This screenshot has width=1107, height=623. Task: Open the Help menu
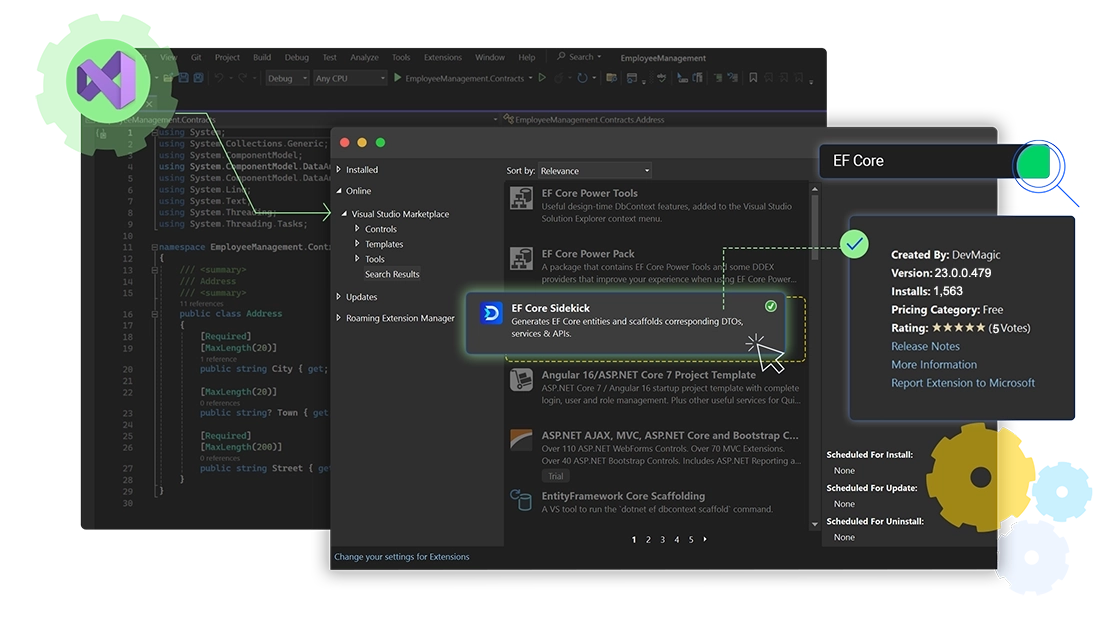click(527, 57)
